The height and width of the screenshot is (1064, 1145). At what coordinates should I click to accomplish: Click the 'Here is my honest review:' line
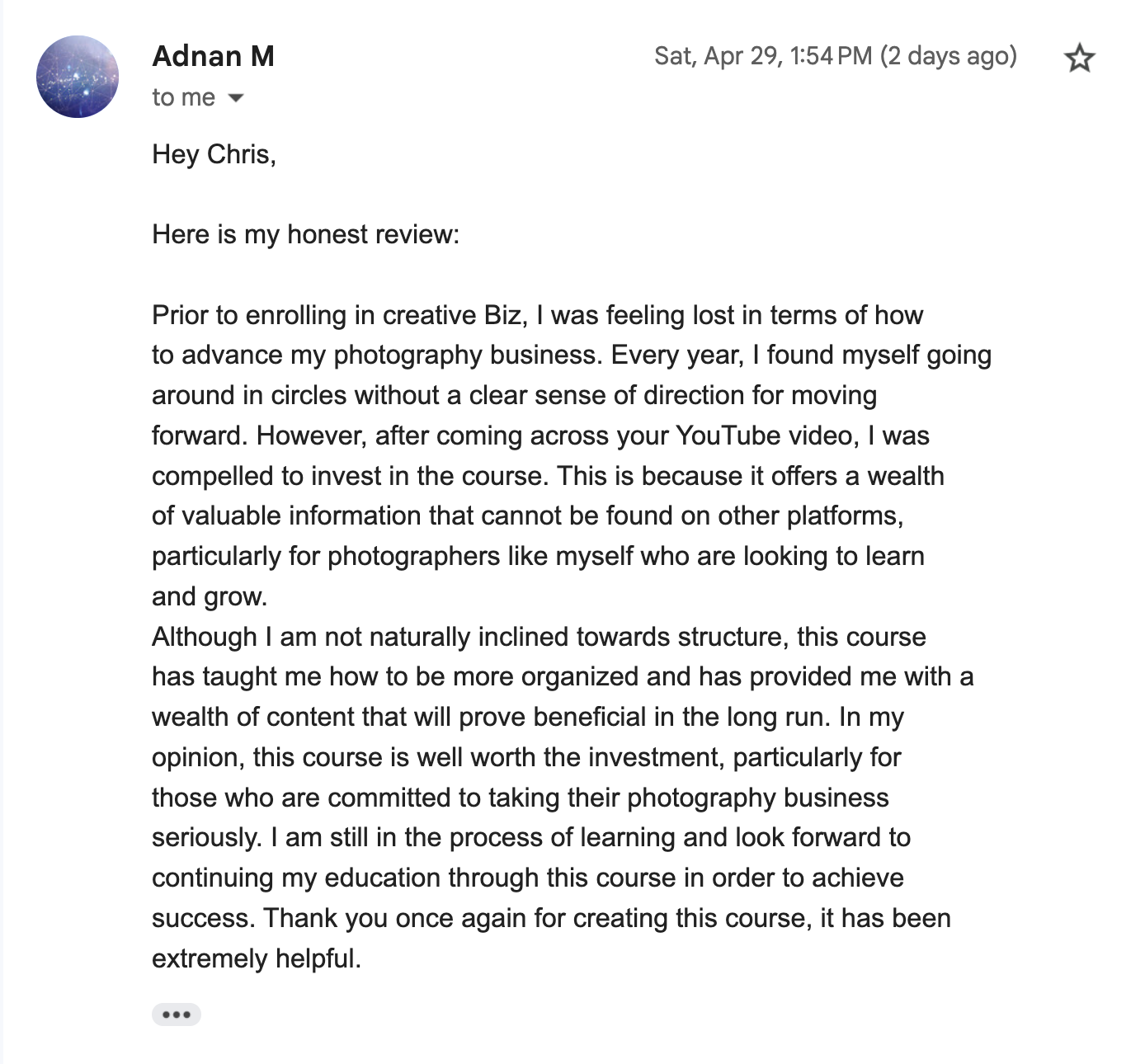tap(305, 234)
